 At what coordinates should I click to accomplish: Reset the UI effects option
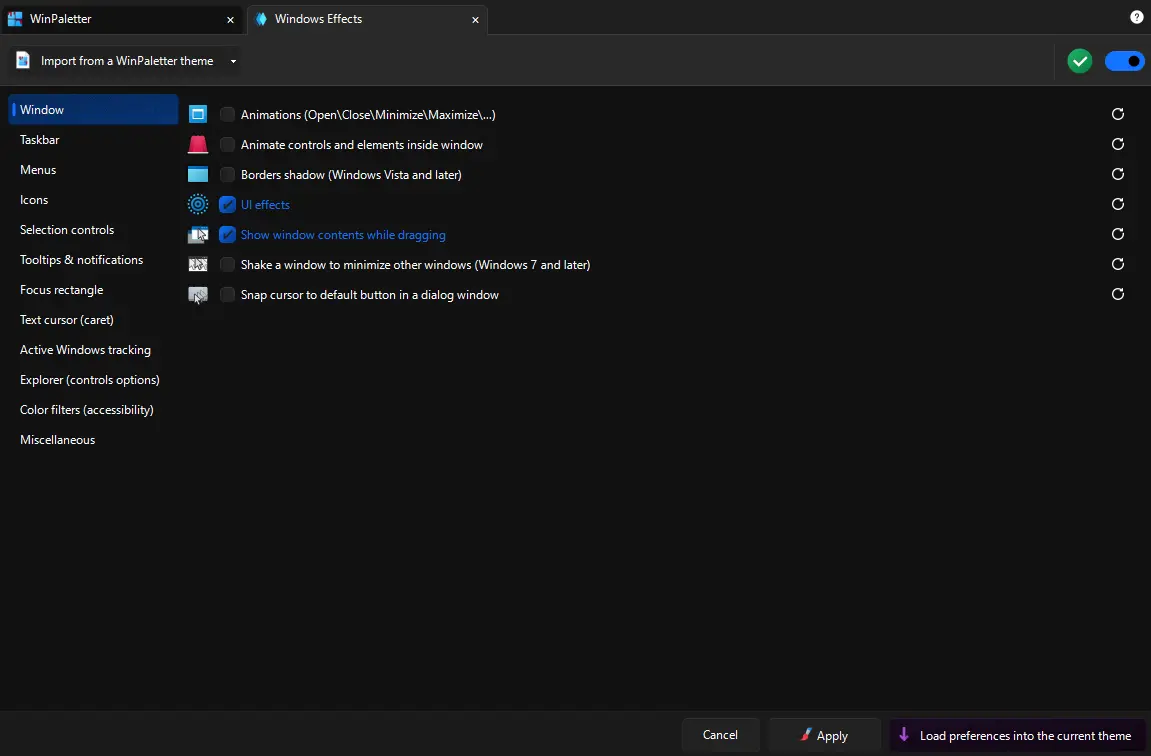pyautogui.click(x=1117, y=204)
